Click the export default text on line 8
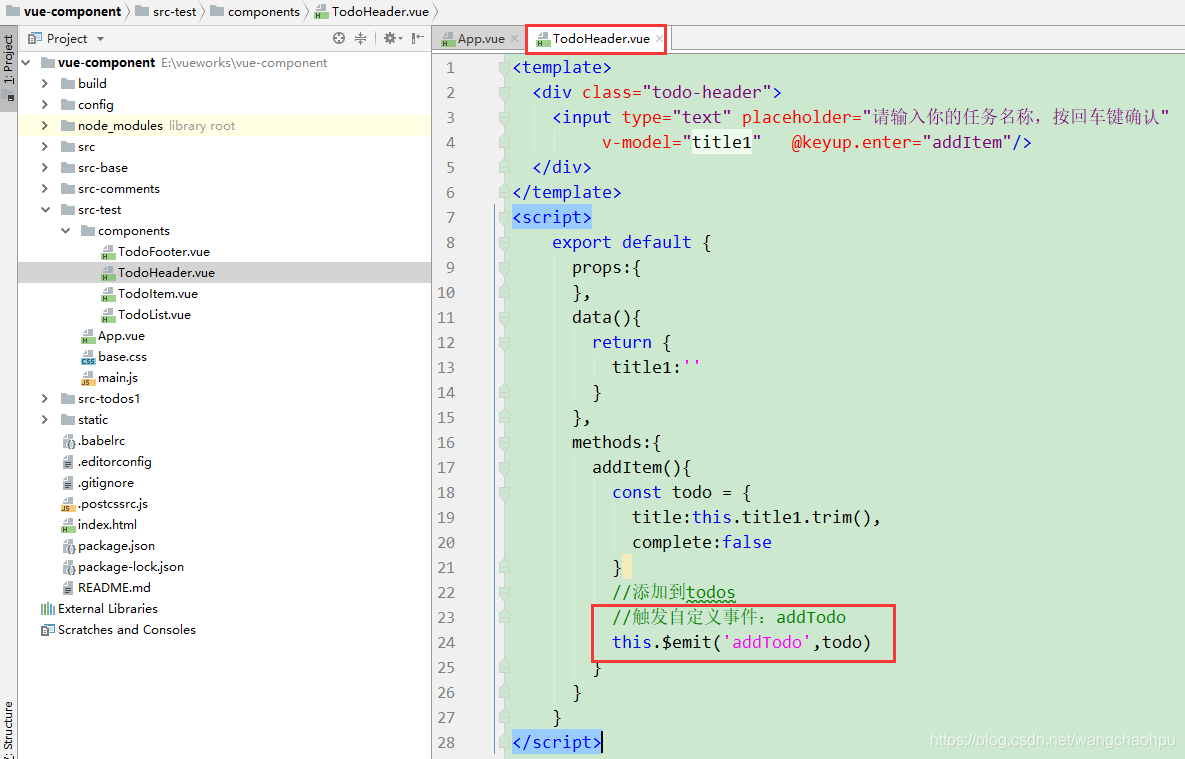This screenshot has height=759, width=1185. (x=621, y=243)
